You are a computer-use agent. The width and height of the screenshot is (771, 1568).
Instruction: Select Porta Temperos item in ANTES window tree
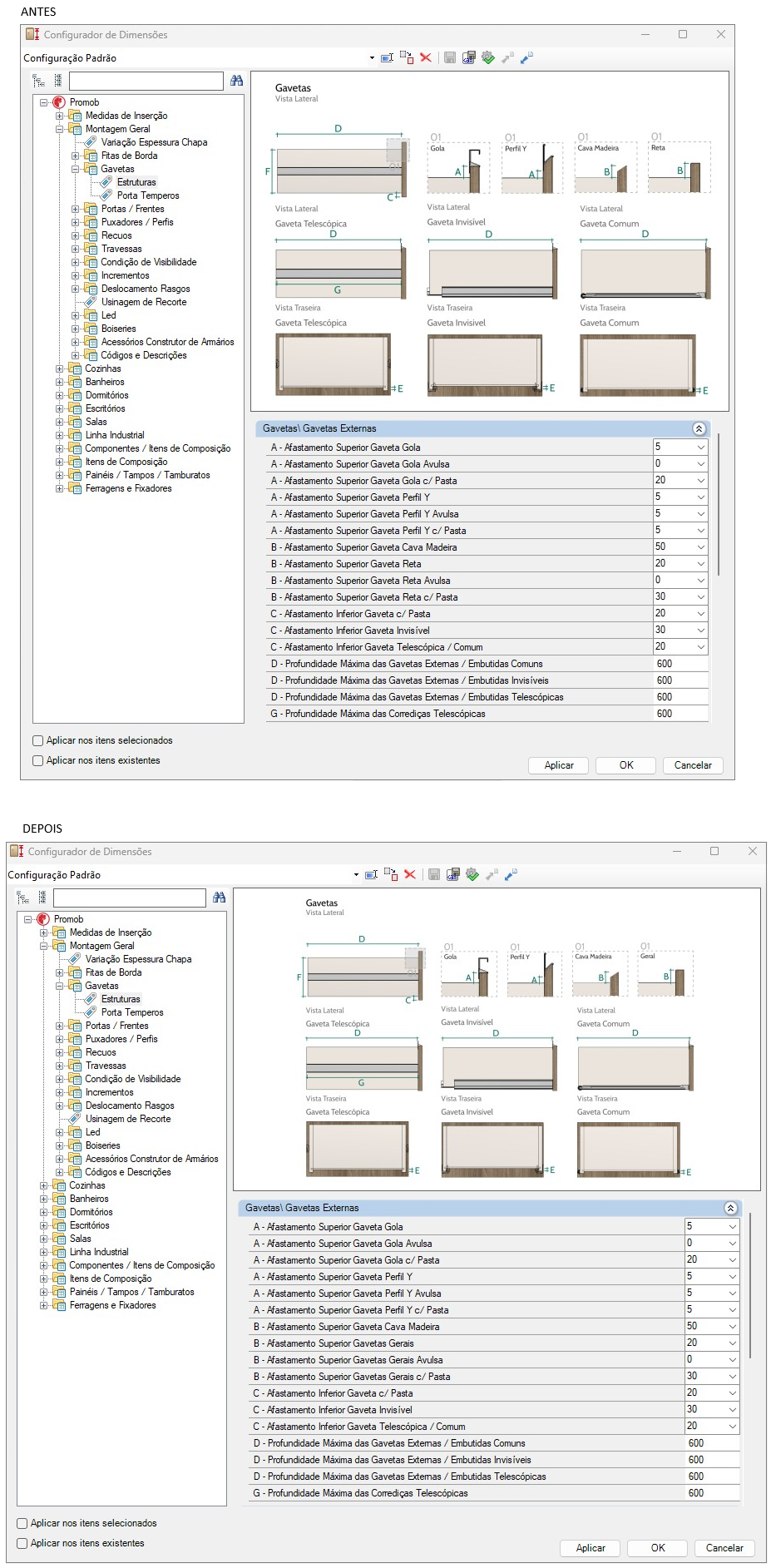coord(148,195)
